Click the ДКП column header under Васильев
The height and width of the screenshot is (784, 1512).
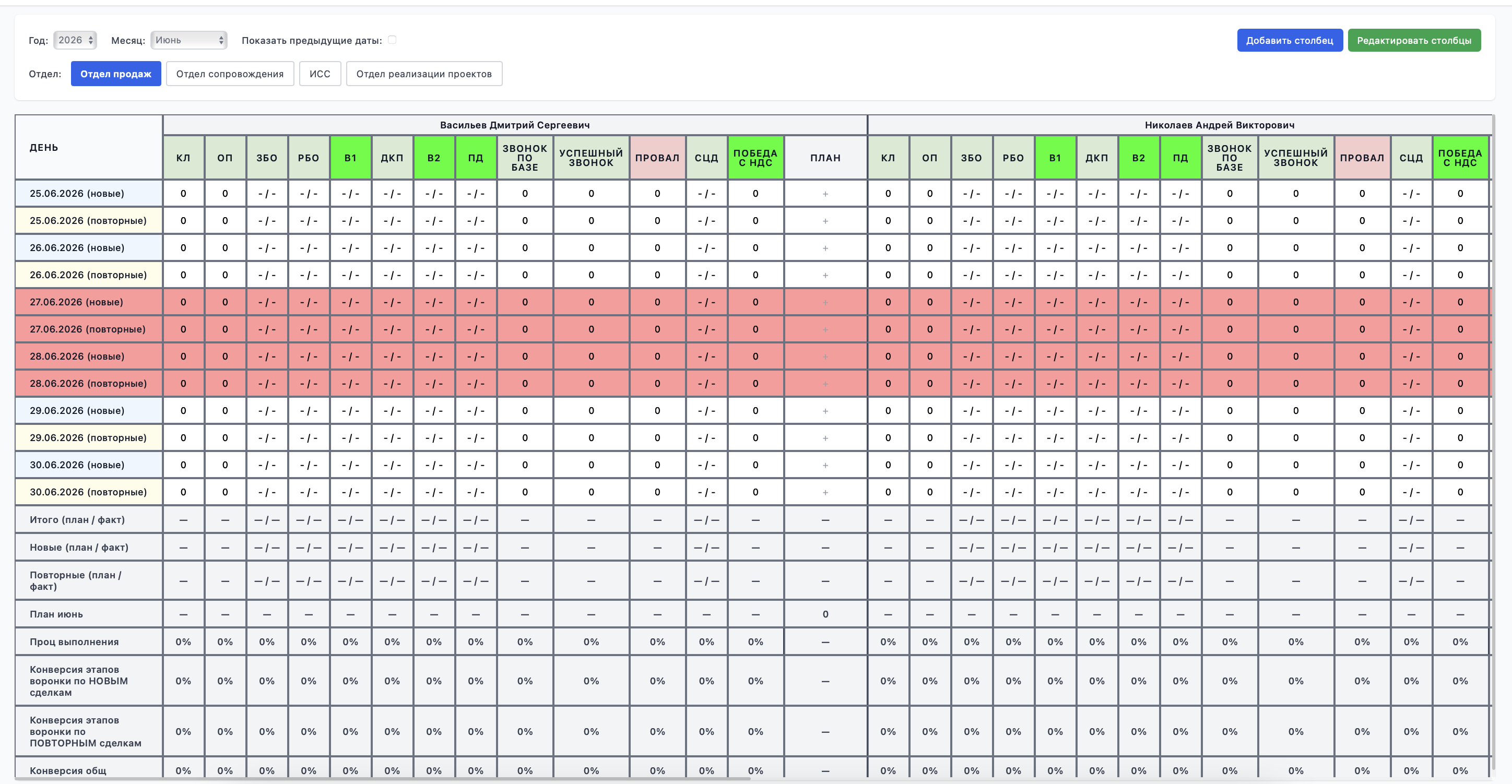pos(392,158)
